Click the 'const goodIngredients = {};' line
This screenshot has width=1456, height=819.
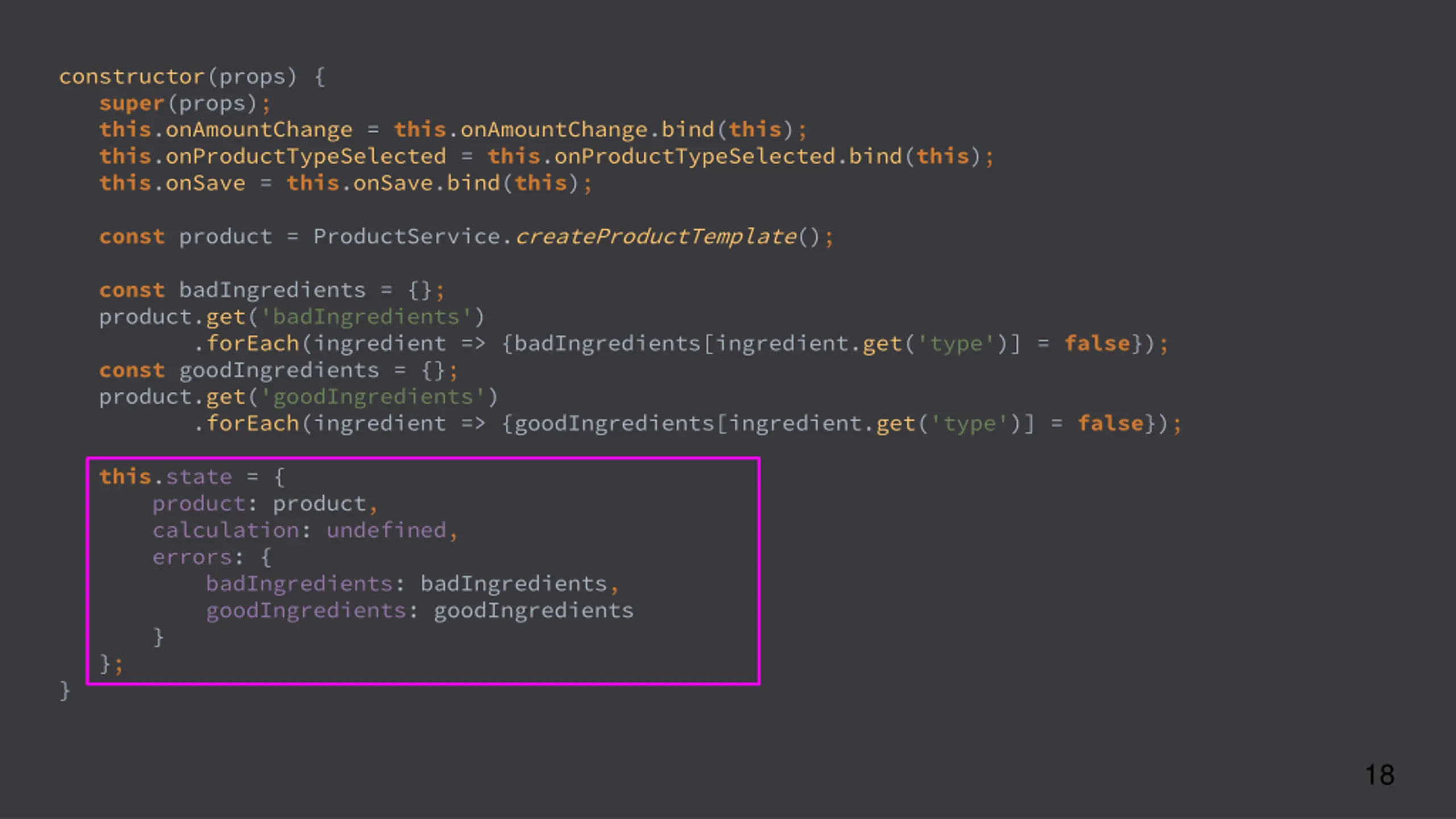(278, 371)
